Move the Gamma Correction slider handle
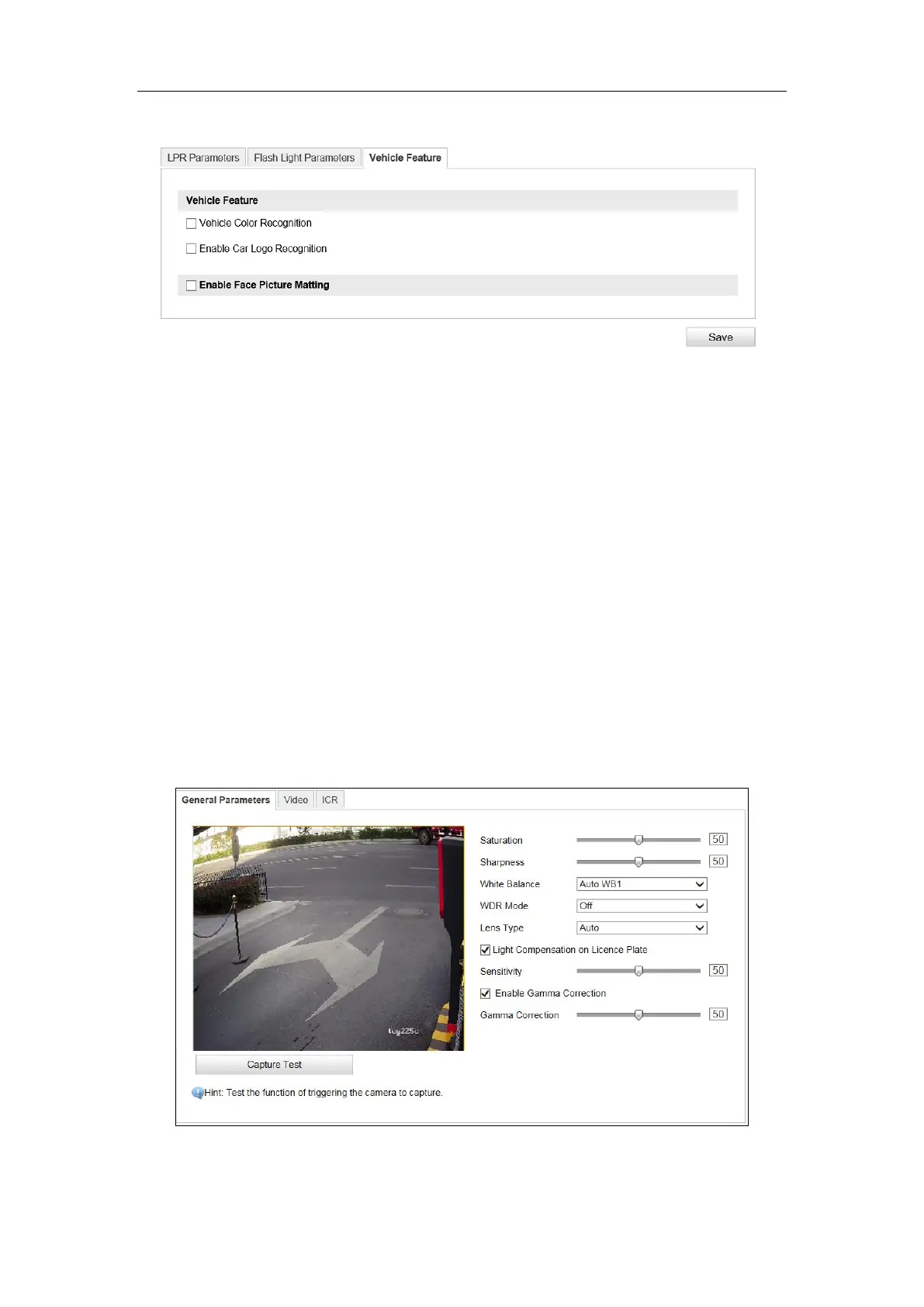Screen dimensions: 924x1307 (x=638, y=1014)
